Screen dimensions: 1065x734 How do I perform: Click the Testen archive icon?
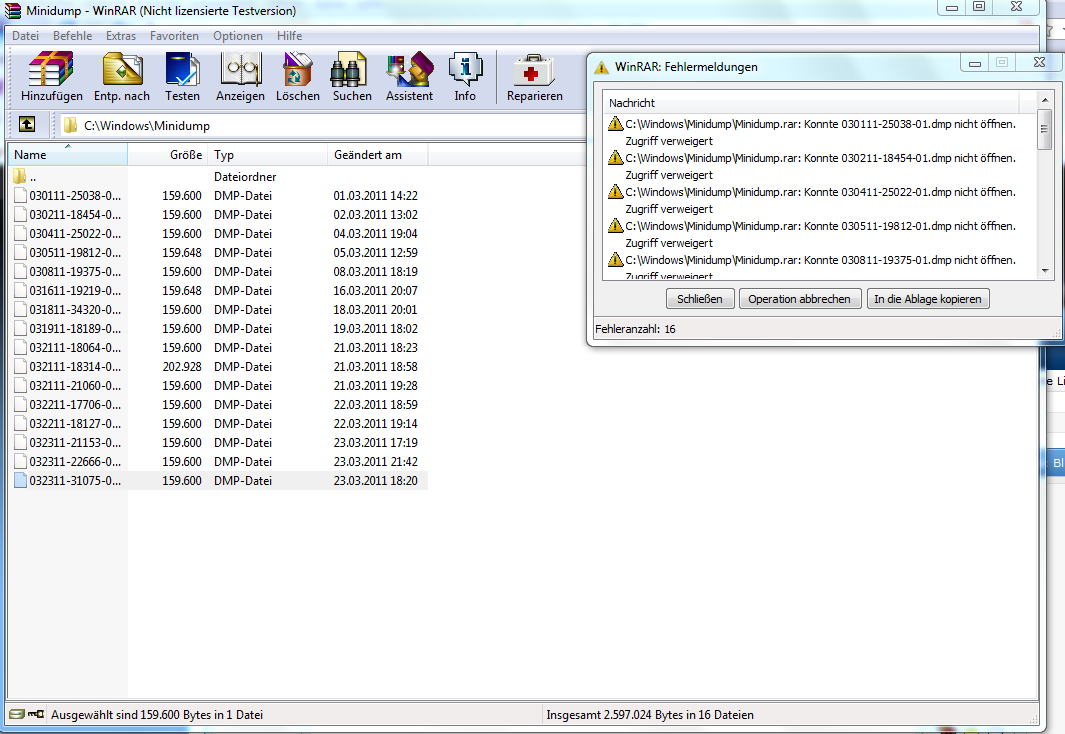pyautogui.click(x=182, y=69)
